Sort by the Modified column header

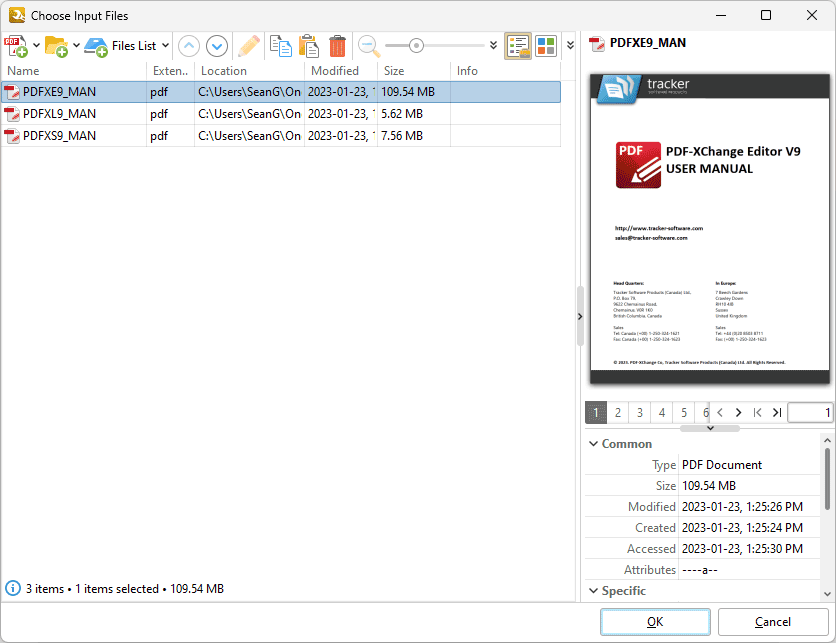coord(341,71)
